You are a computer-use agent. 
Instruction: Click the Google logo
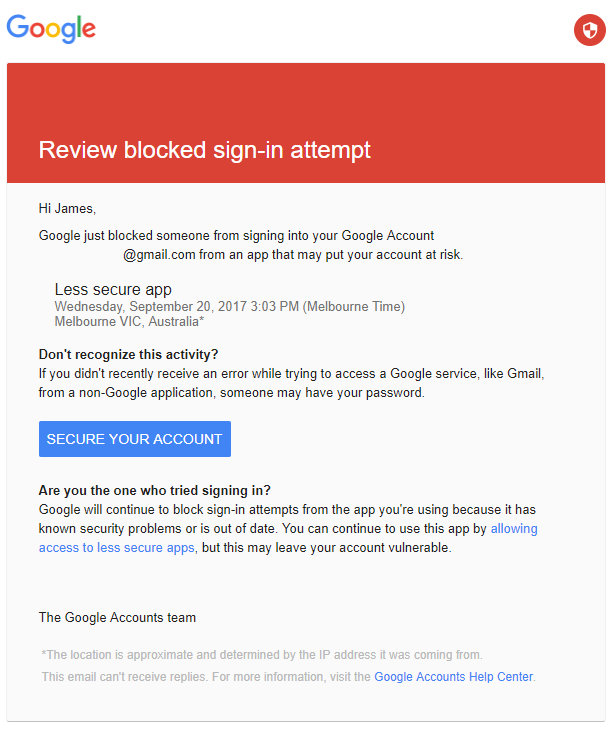(x=51, y=29)
